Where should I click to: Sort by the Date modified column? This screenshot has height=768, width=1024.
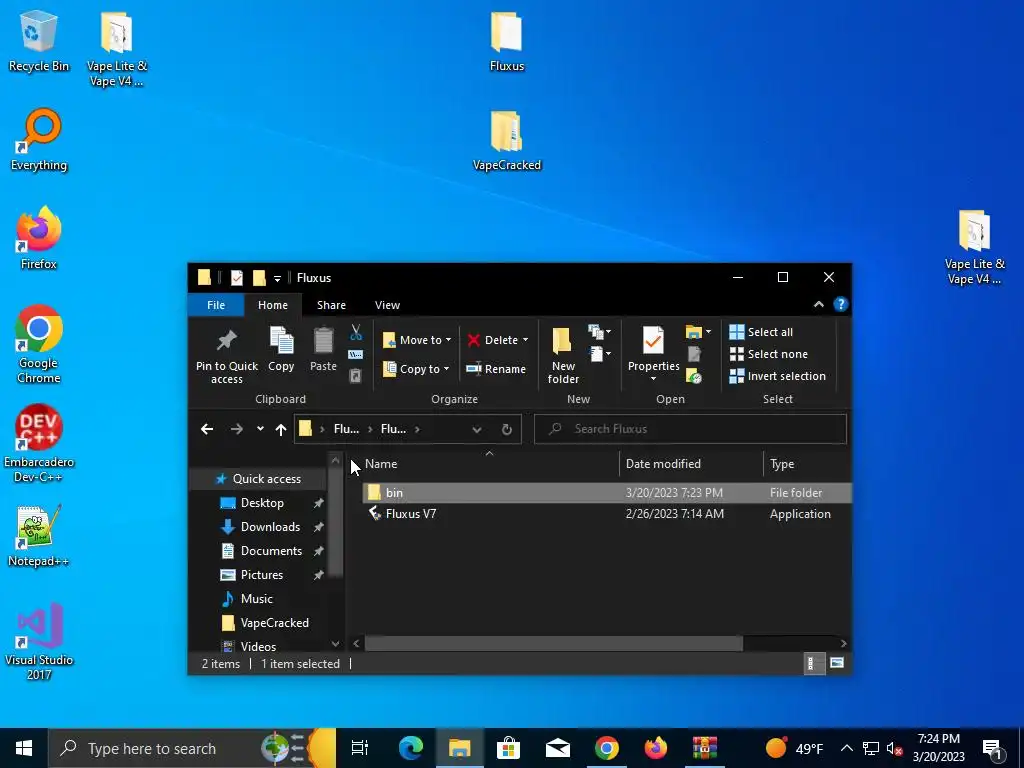tap(690, 464)
